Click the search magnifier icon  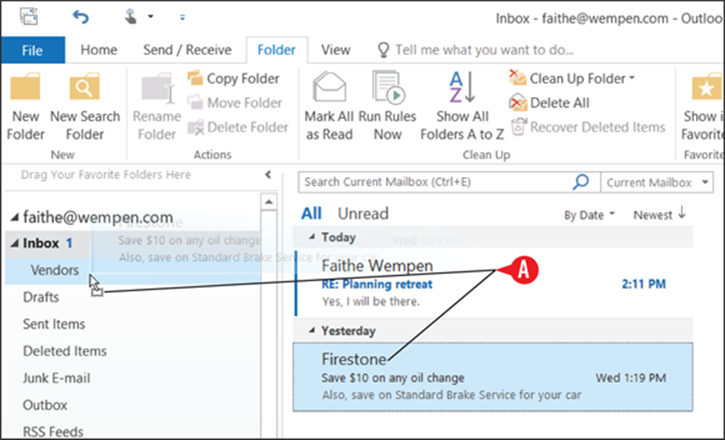coord(581,182)
